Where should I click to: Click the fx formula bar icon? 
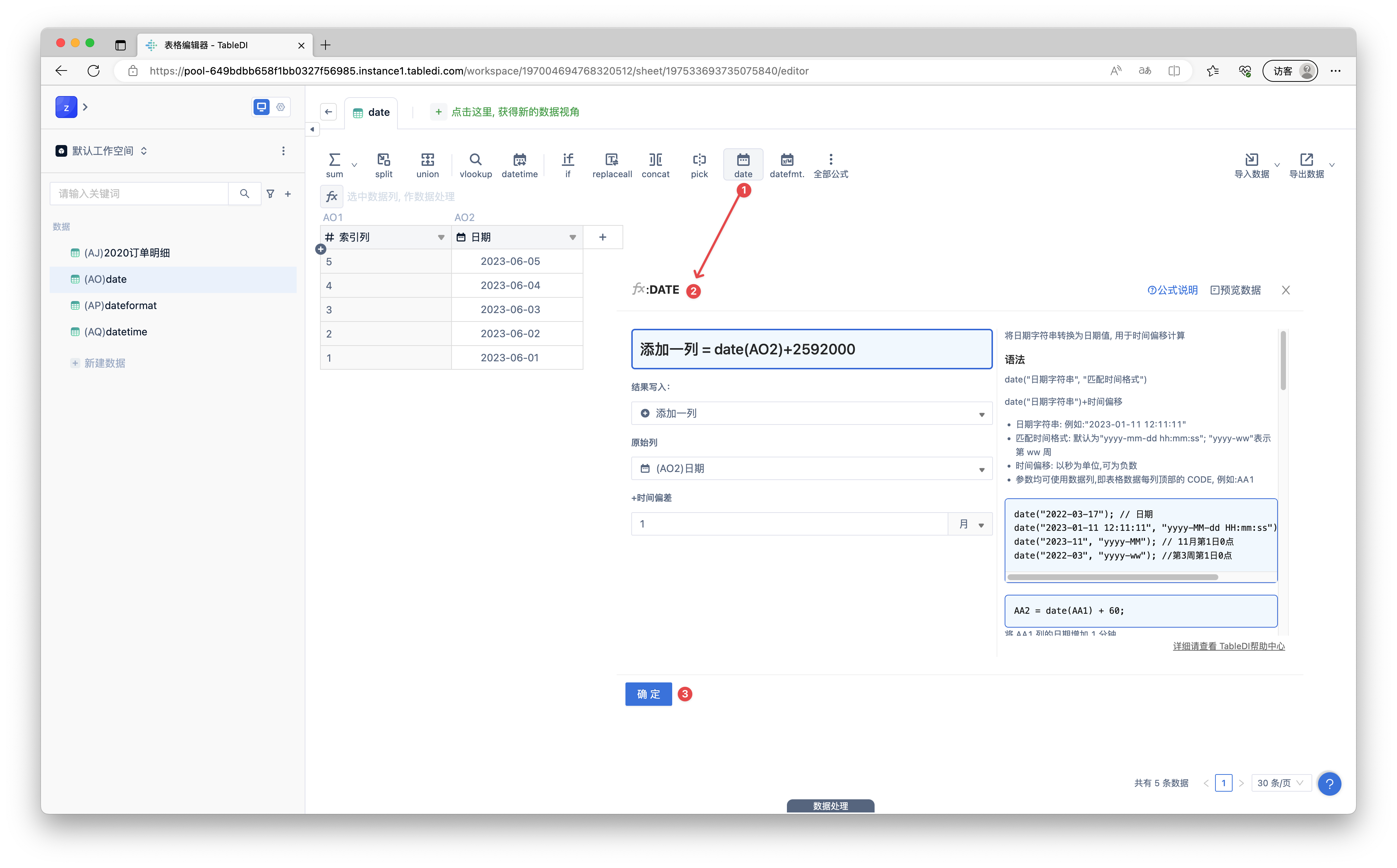click(x=331, y=196)
